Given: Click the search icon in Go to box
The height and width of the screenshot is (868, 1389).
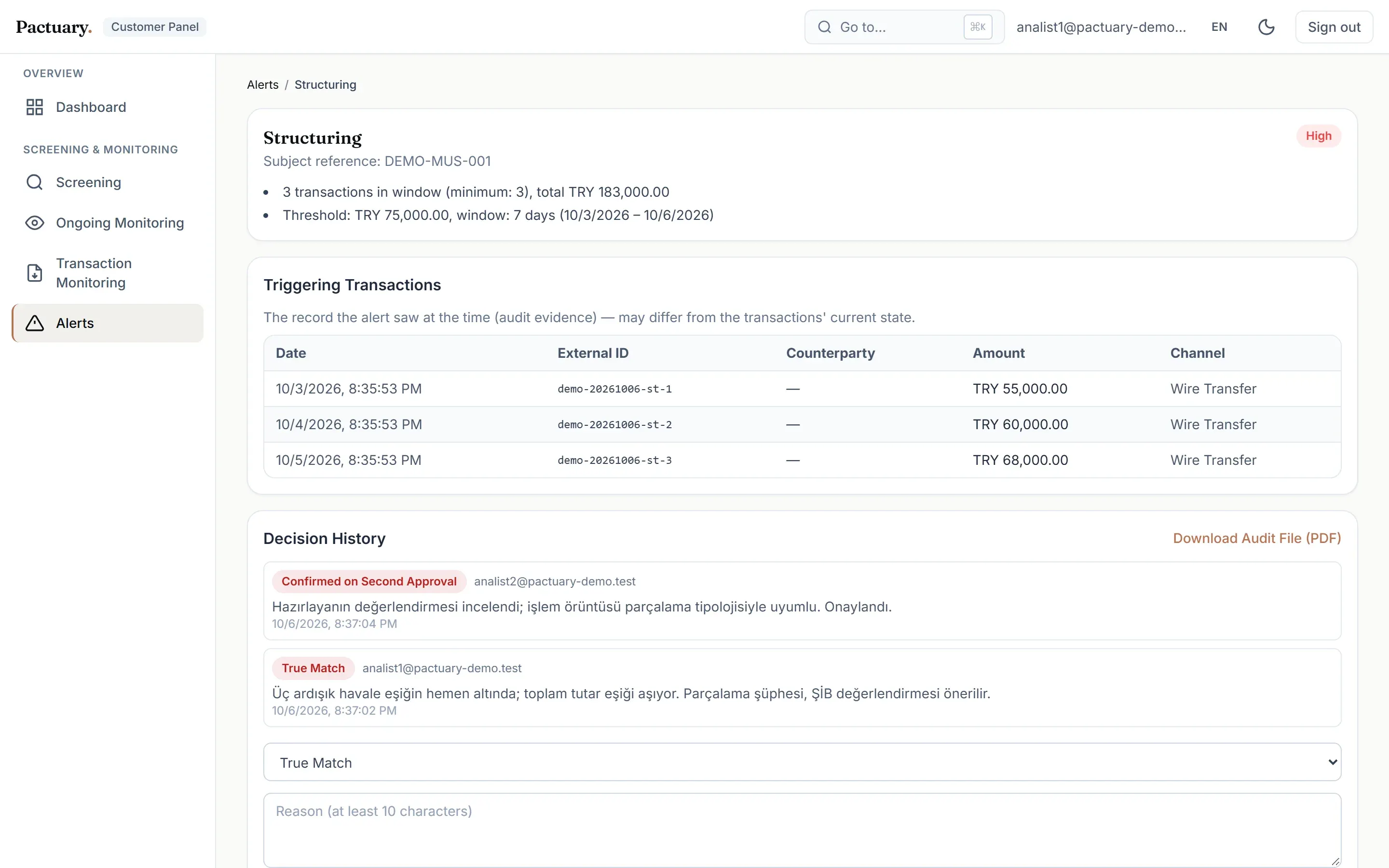Looking at the screenshot, I should [x=824, y=27].
